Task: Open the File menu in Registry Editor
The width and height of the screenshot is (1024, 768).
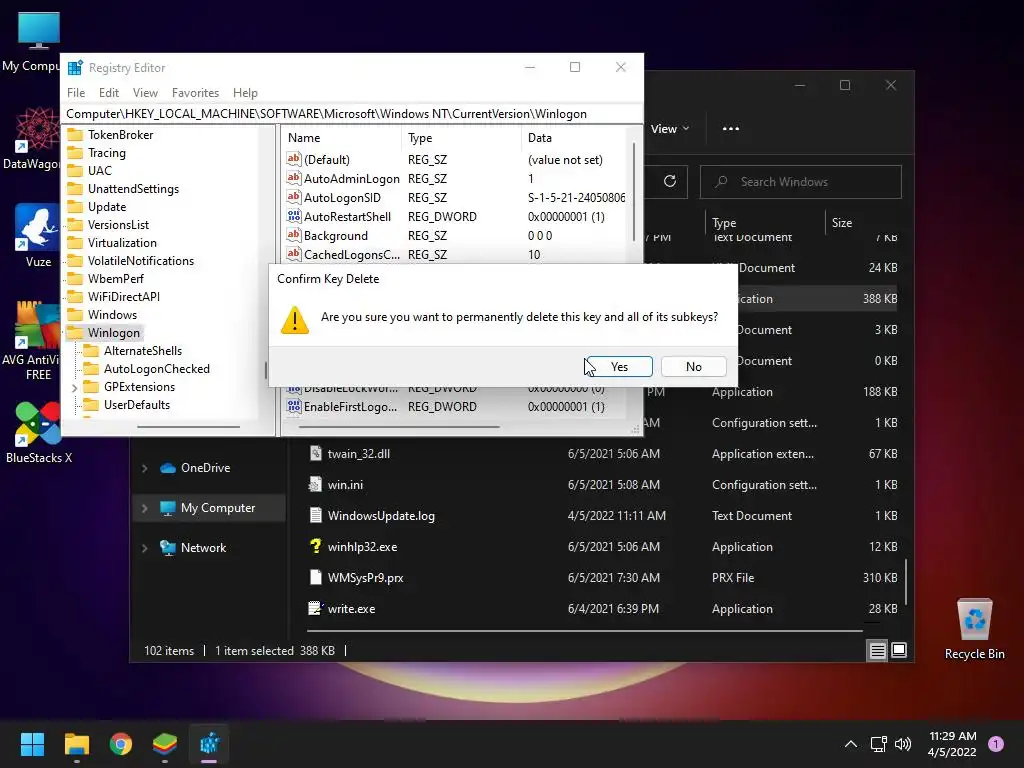Action: pos(76,93)
